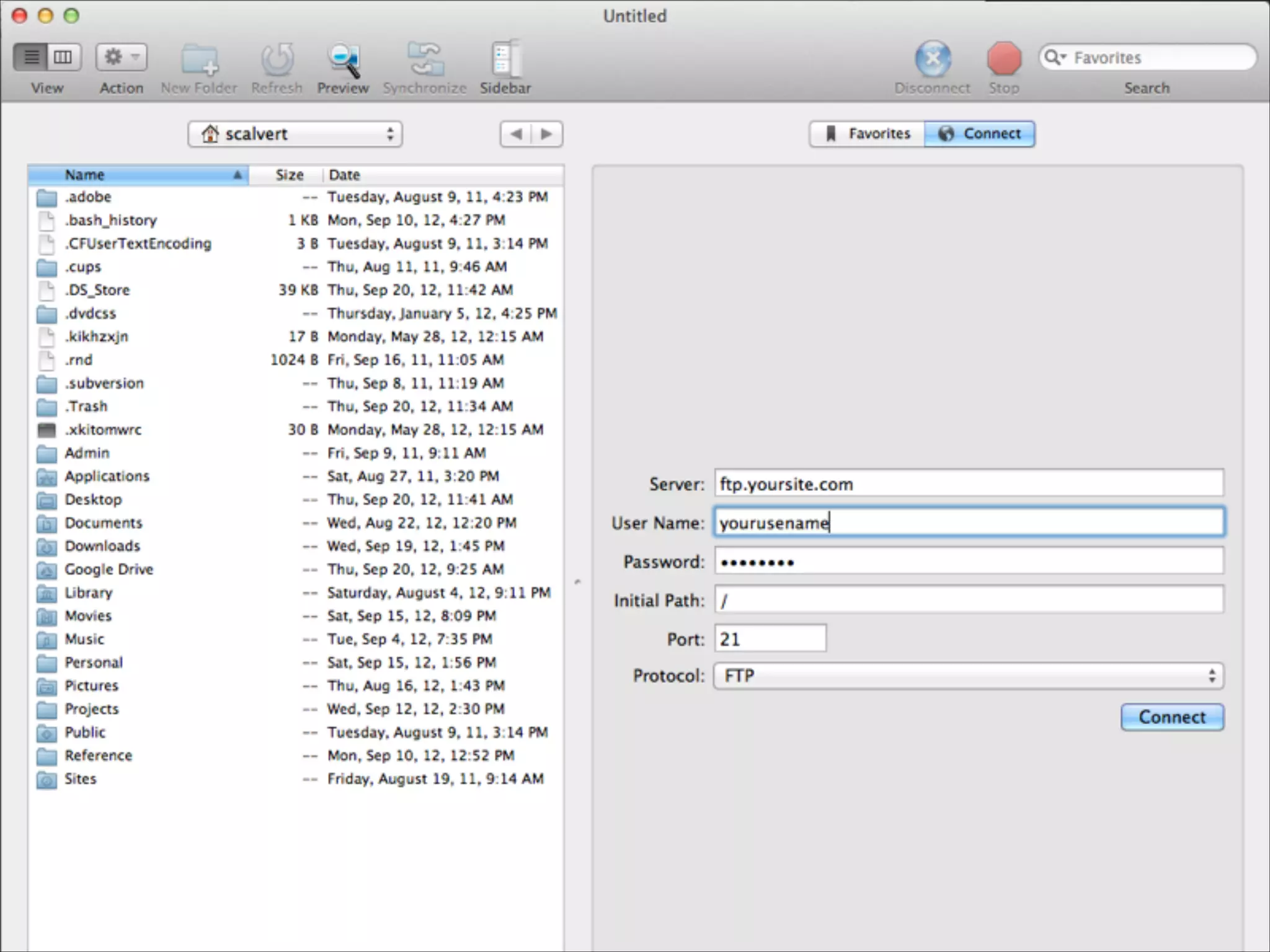Open Preview with magnifier icon
The width and height of the screenshot is (1270, 952).
tap(343, 60)
